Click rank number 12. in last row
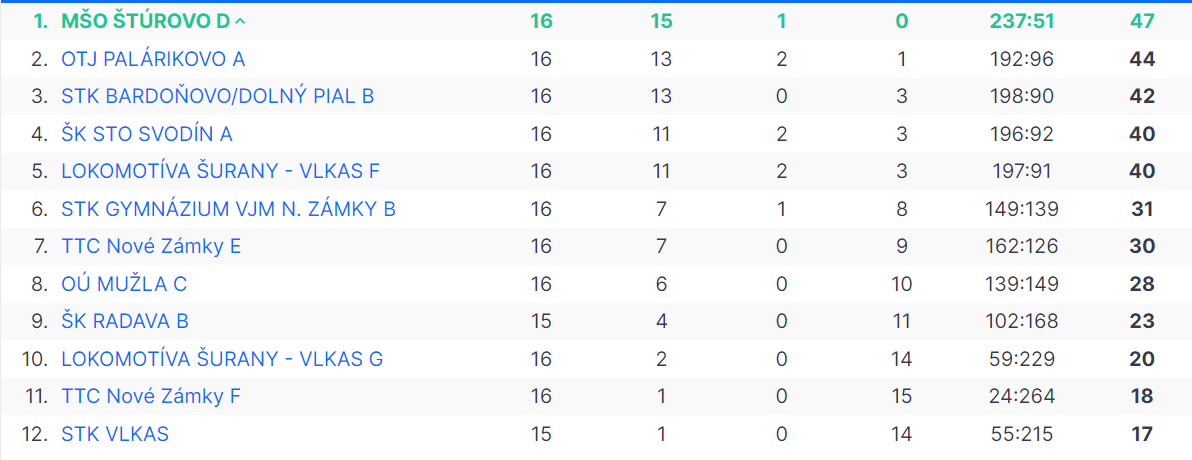The height and width of the screenshot is (460, 1192). 36,434
